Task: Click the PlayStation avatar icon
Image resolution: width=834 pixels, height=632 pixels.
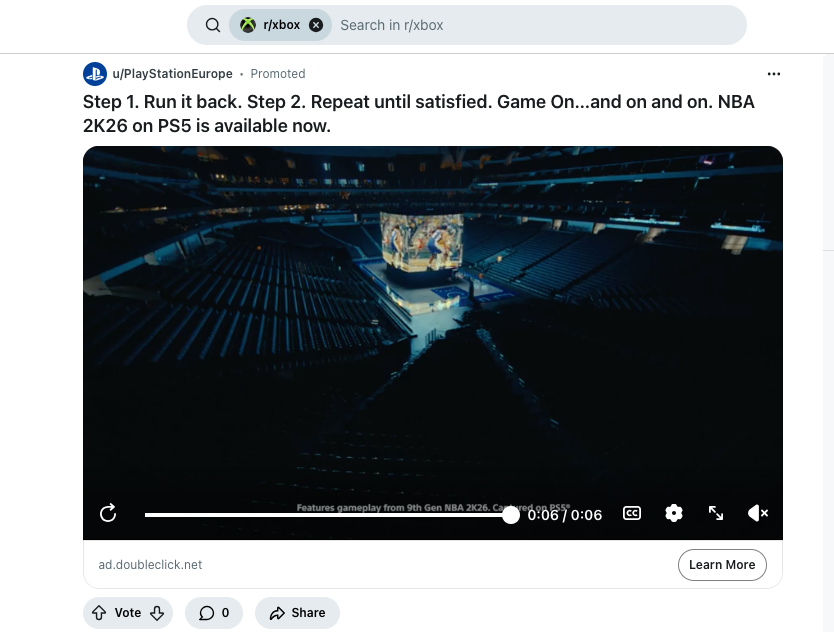Action: (95, 73)
